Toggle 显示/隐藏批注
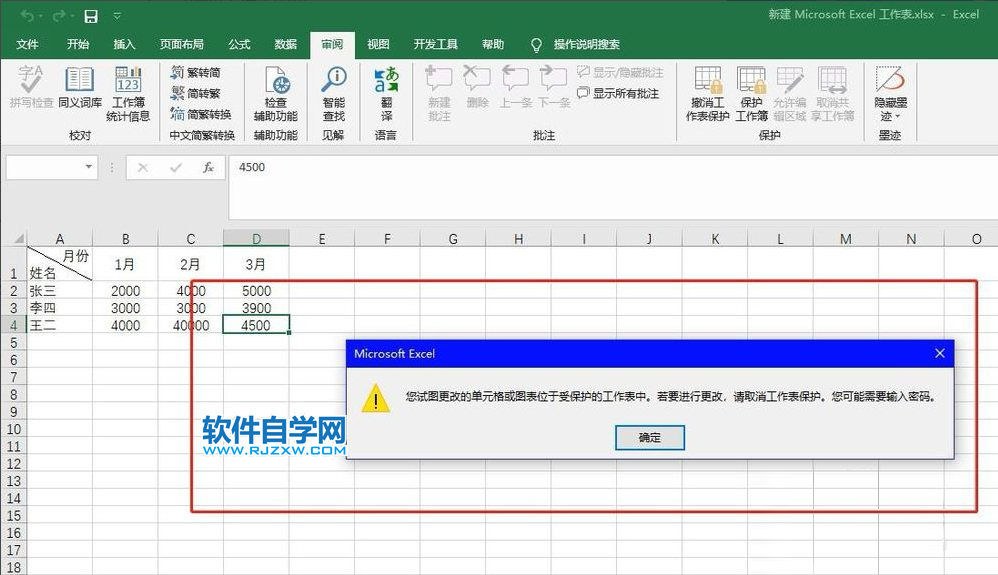 click(x=621, y=73)
